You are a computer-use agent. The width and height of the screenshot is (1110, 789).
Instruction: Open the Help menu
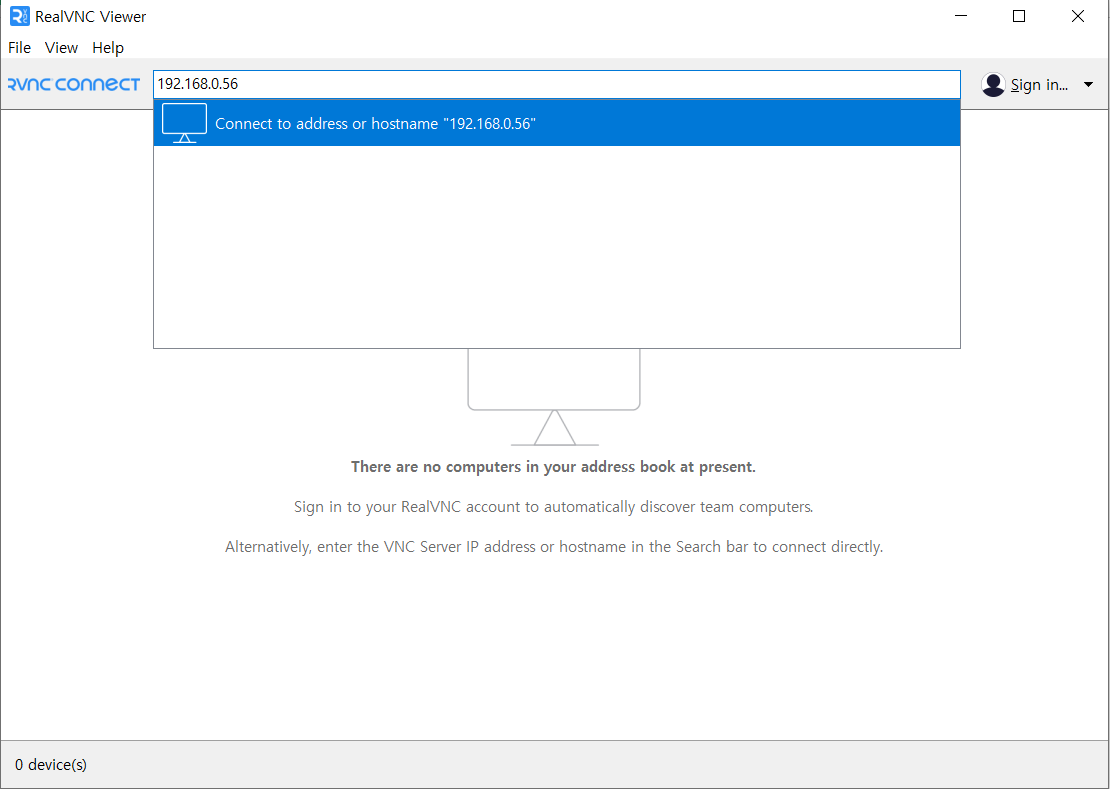[x=108, y=47]
